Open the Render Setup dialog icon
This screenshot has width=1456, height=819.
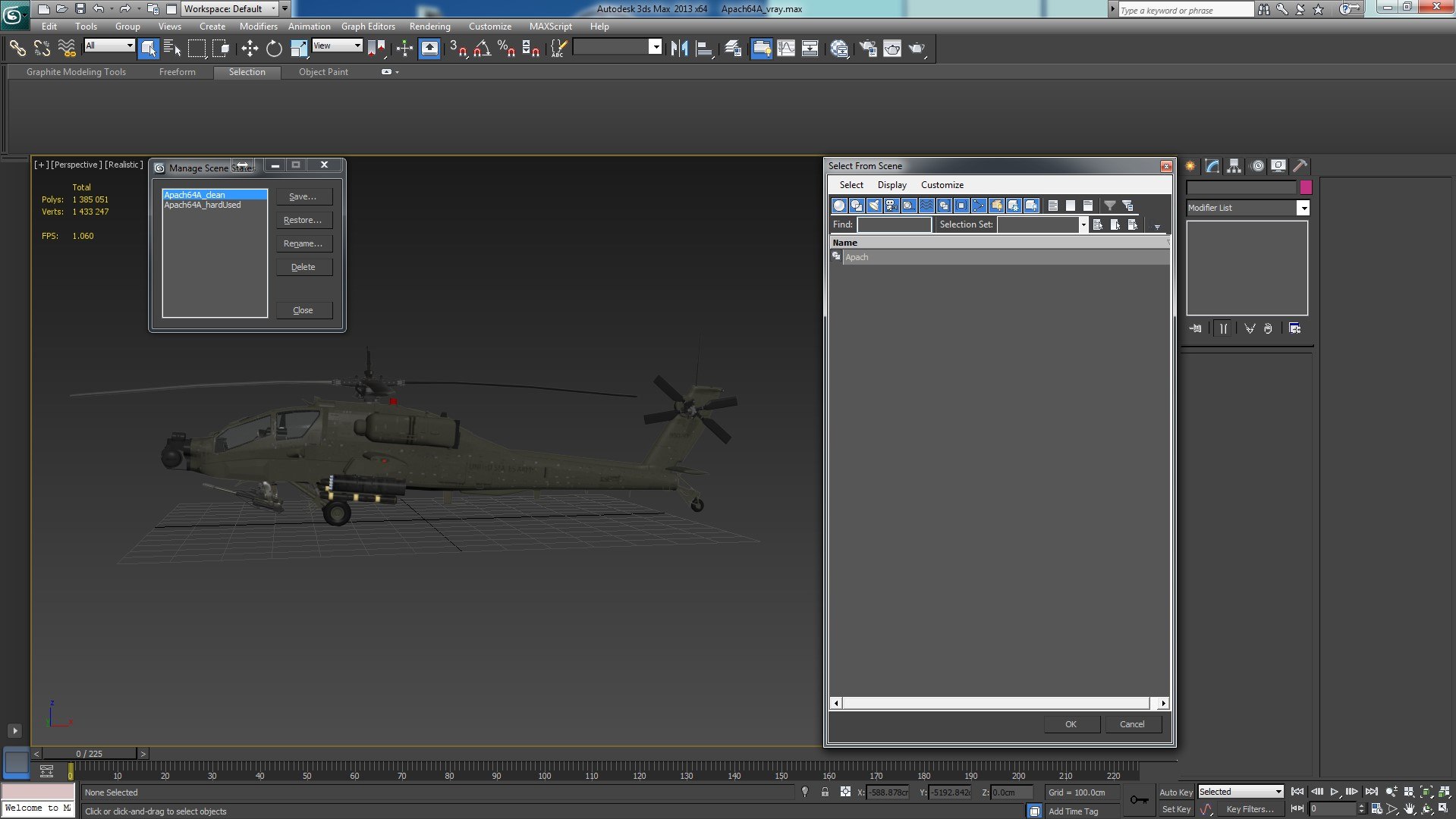[868, 49]
